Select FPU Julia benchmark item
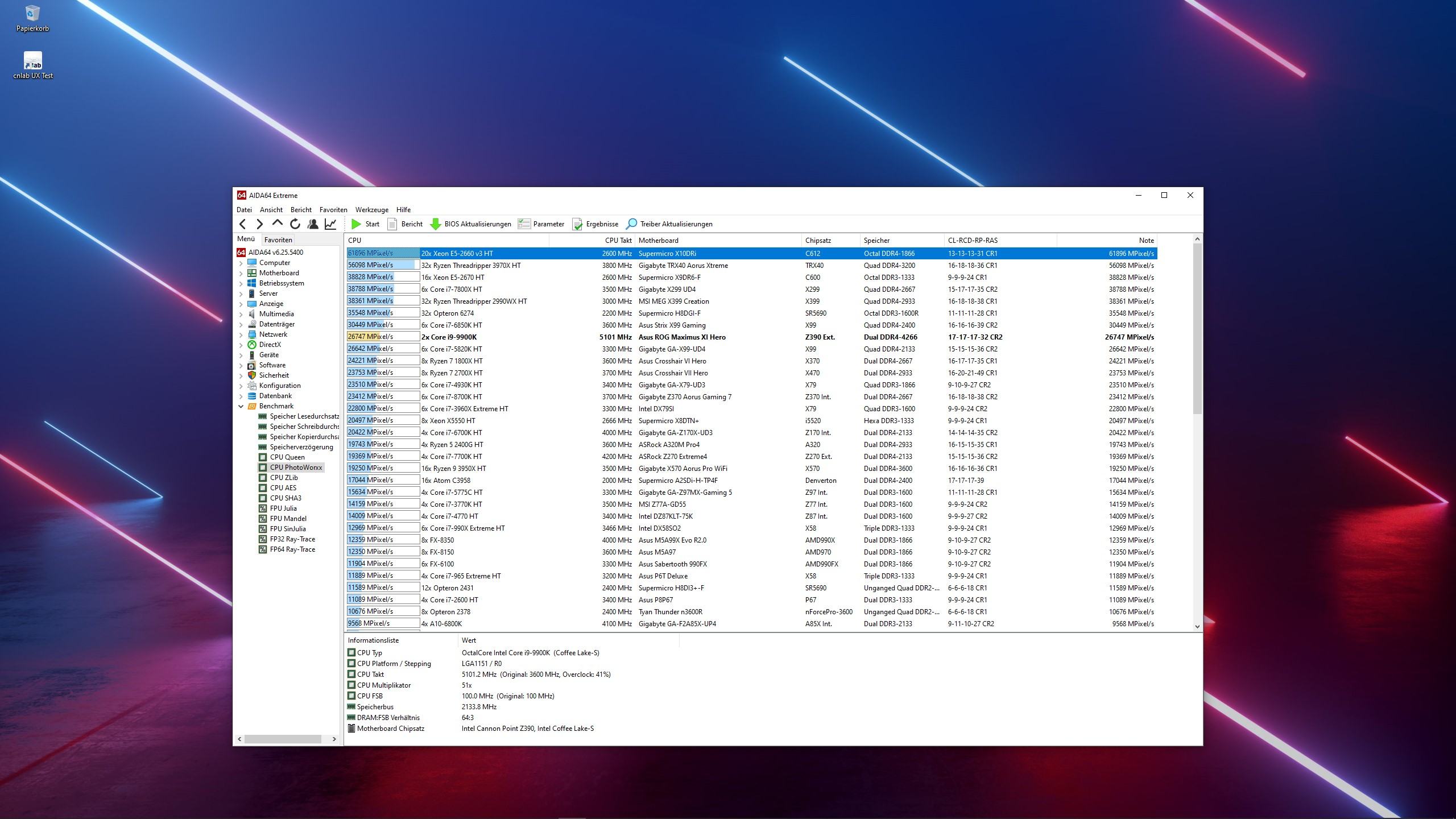Viewport: 1456px width, 819px height. [x=283, y=508]
